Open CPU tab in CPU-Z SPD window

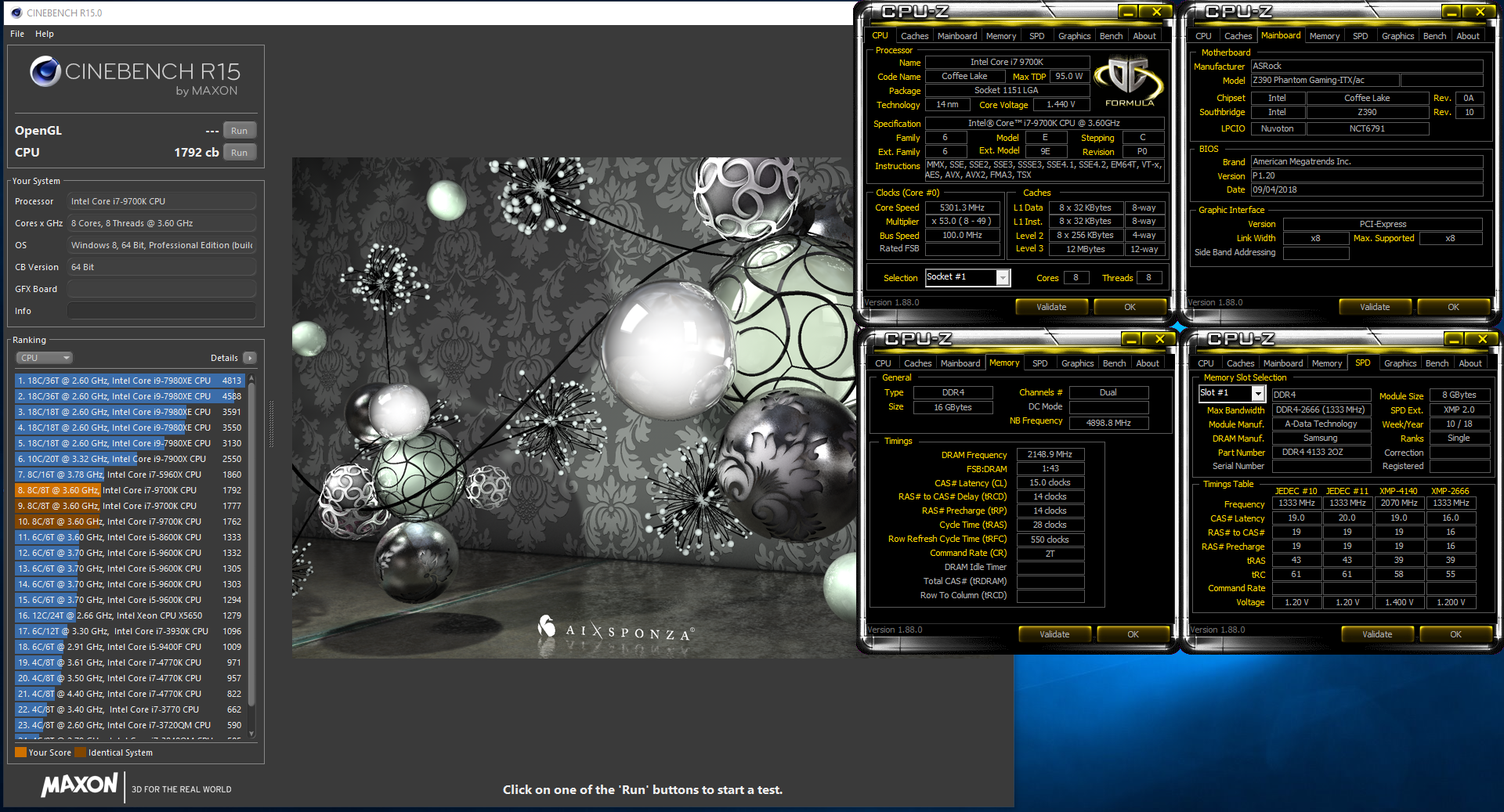coord(1206,363)
